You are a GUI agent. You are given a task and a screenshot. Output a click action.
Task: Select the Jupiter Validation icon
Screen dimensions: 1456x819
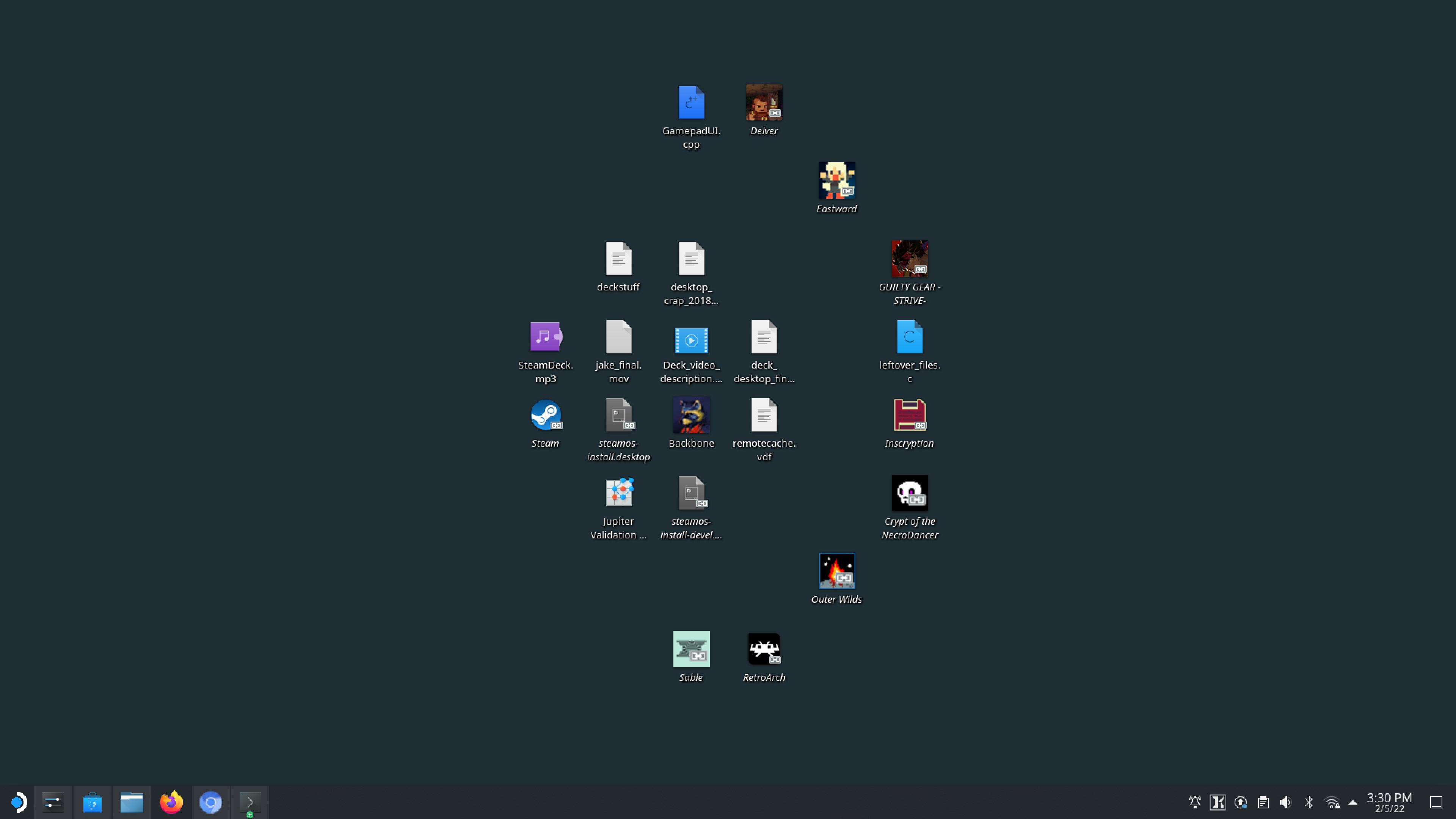[619, 492]
